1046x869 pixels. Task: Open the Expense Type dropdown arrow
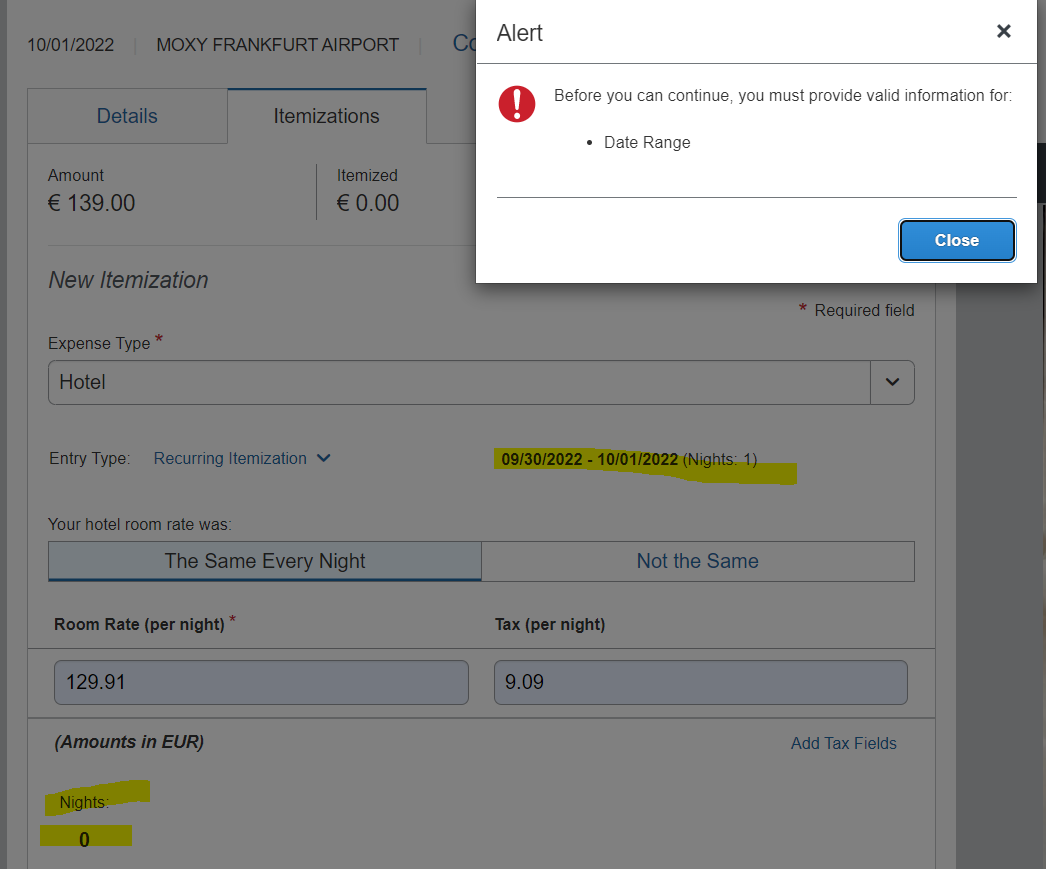(892, 382)
